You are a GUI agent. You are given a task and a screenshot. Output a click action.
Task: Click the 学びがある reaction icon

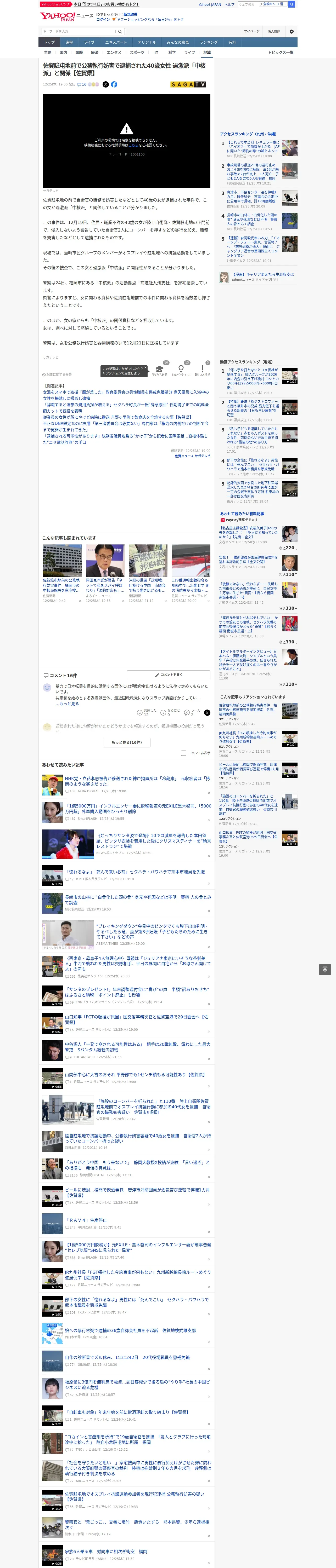(160, 369)
